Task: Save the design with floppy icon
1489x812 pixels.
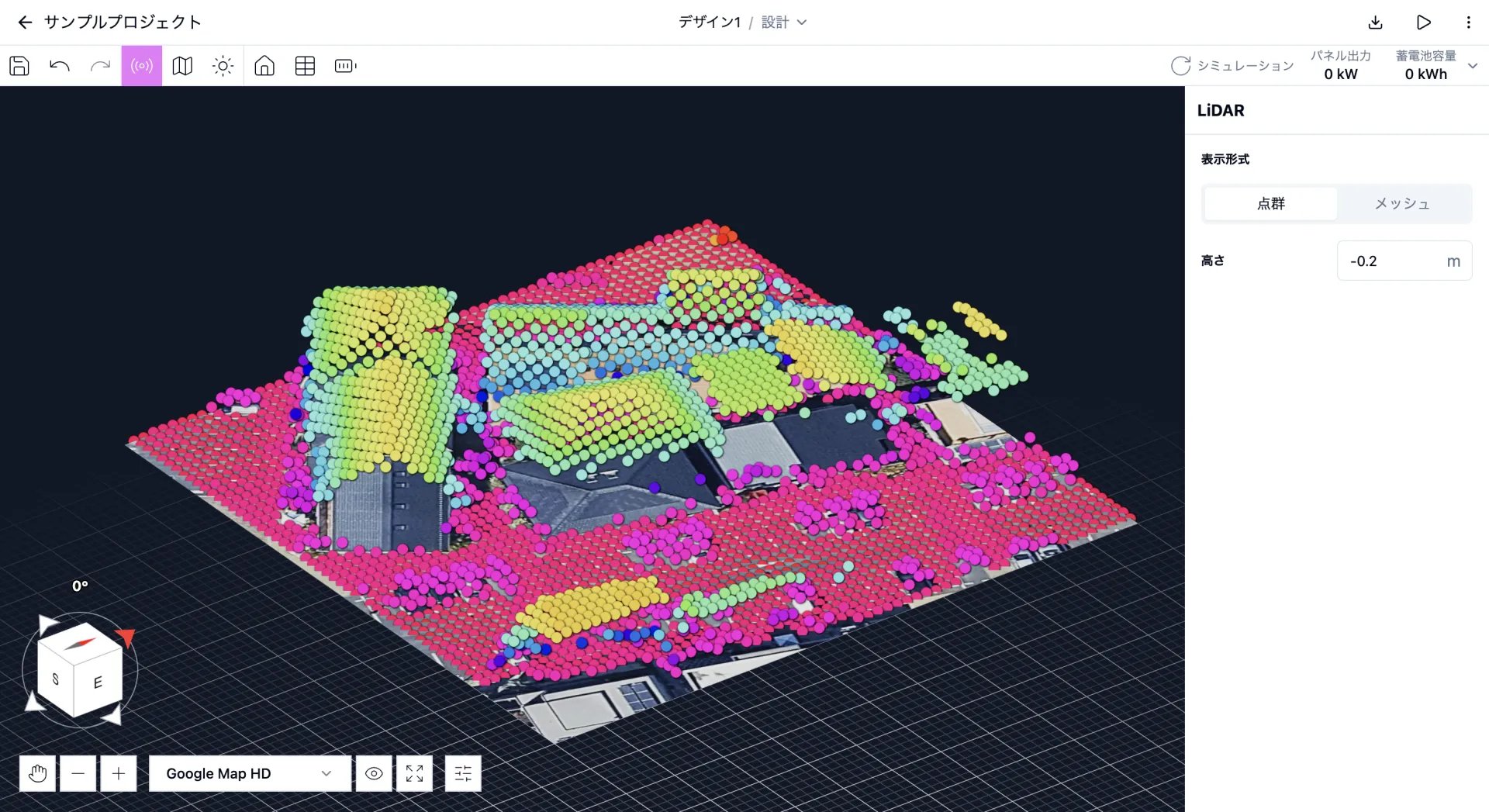Action: click(x=19, y=66)
